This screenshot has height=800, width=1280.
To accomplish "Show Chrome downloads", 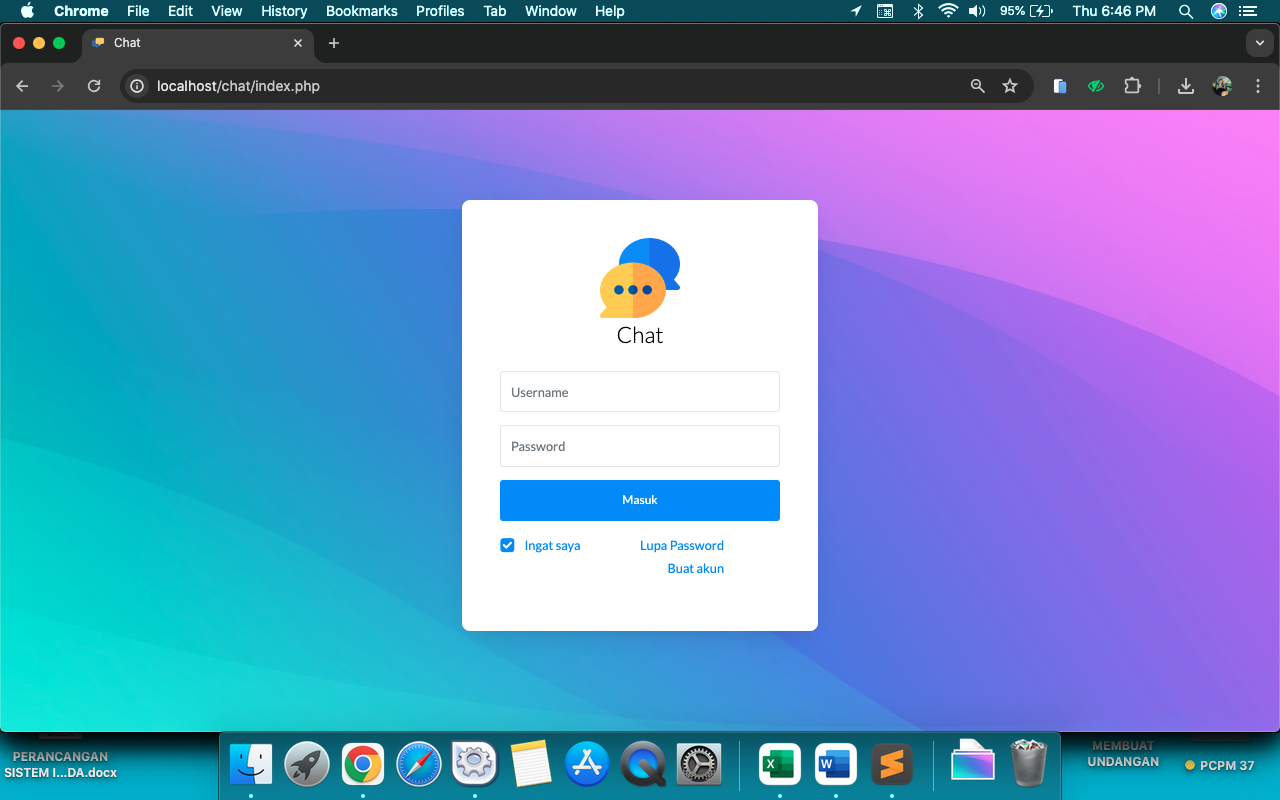I will tap(1186, 86).
